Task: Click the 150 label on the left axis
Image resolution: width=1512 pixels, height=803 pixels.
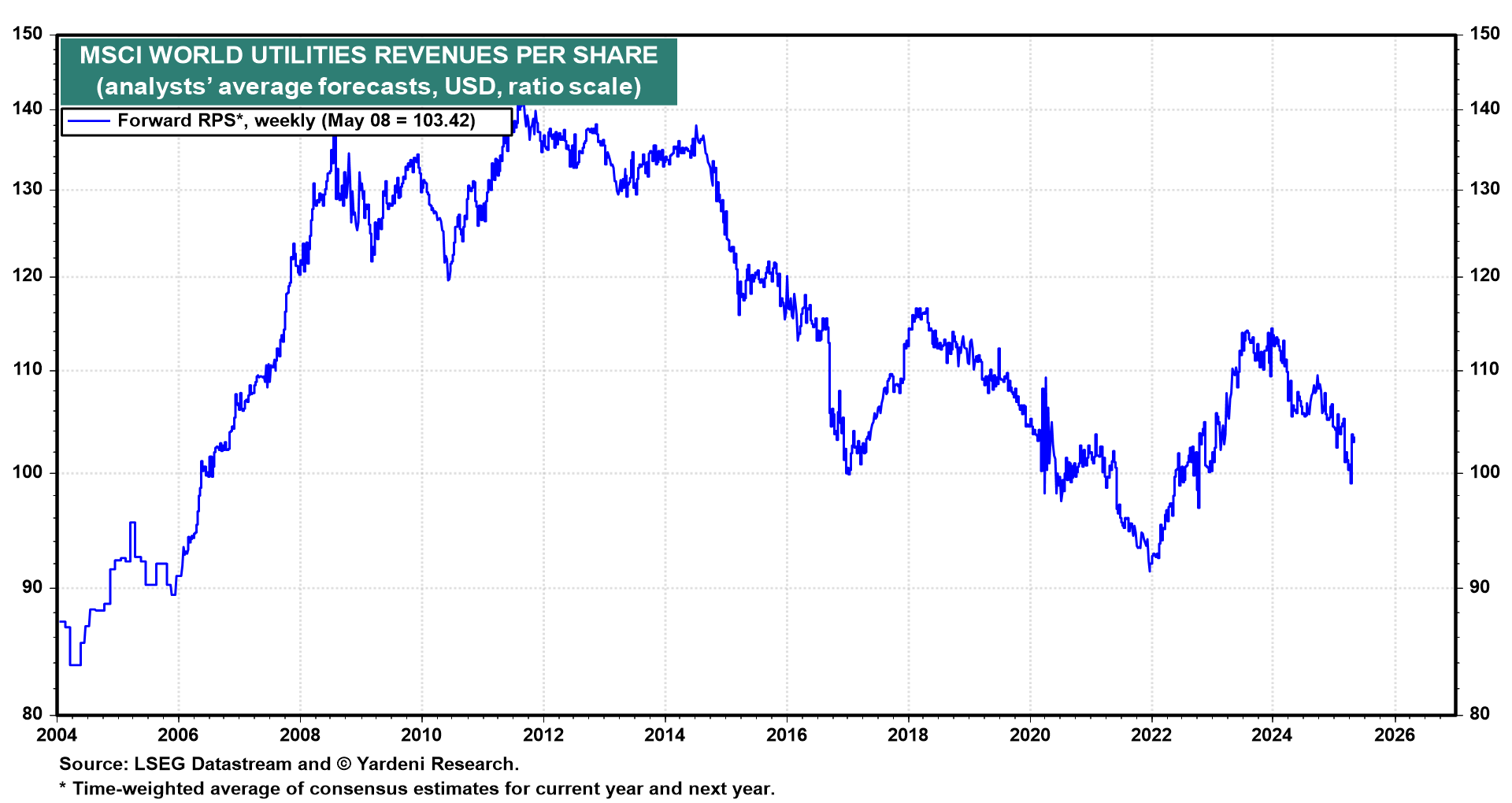Action: (x=28, y=34)
